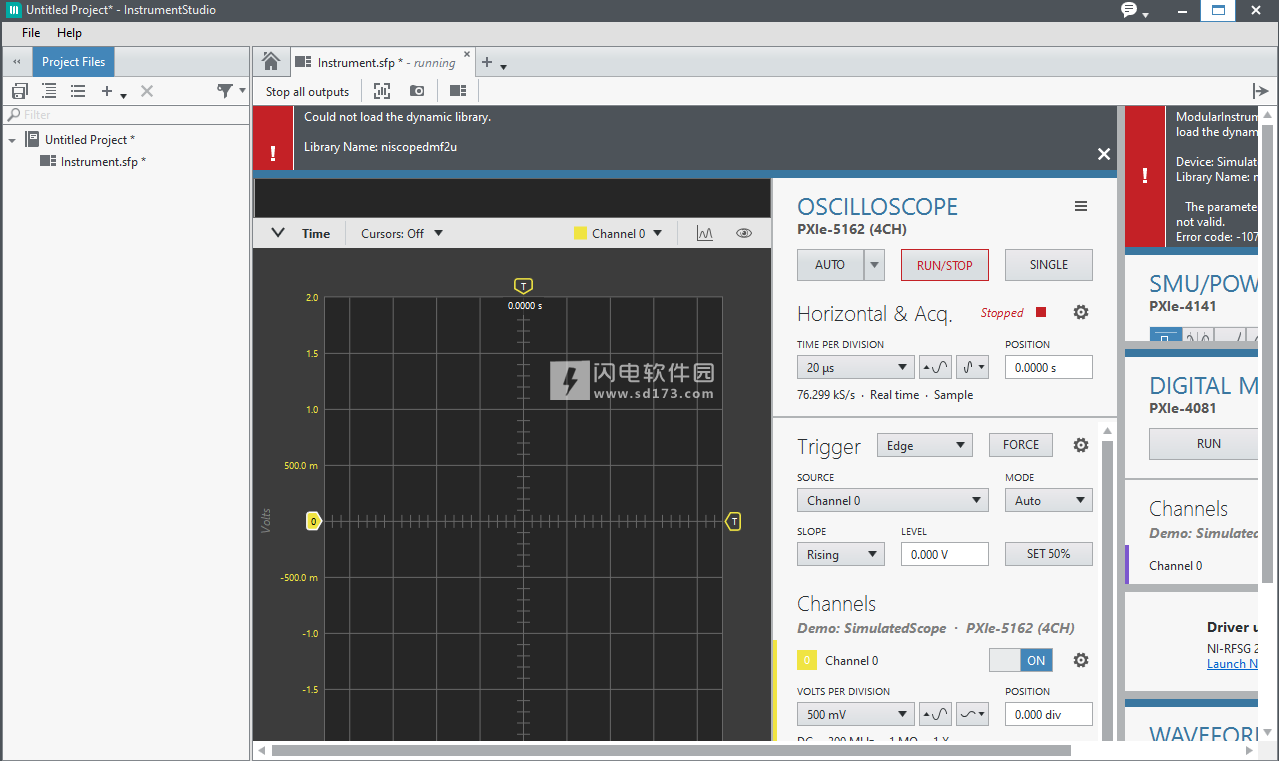Screen dimensions: 1279x761
Task: Click the auto-scale bracket icon next to Stop all outputs
Action: [x=382, y=91]
